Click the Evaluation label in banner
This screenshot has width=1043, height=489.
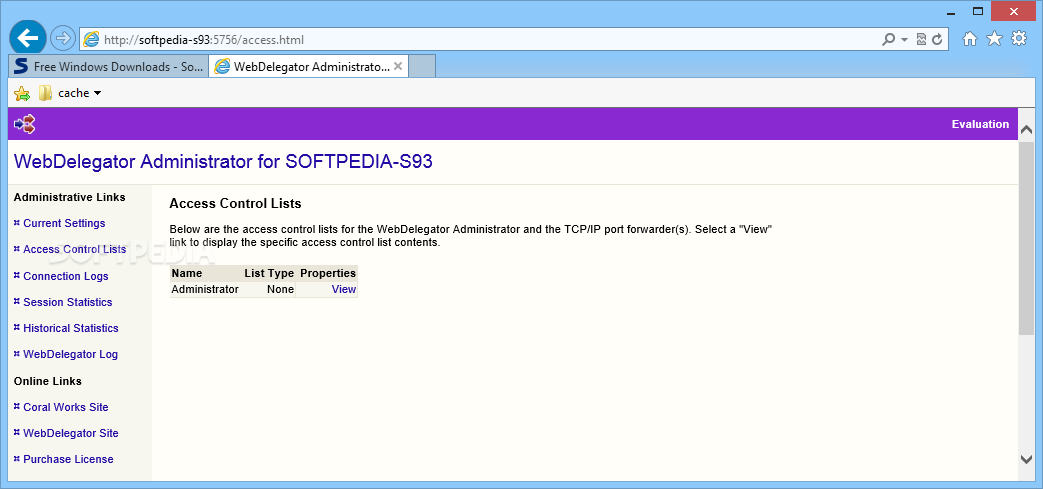pyautogui.click(x=980, y=124)
